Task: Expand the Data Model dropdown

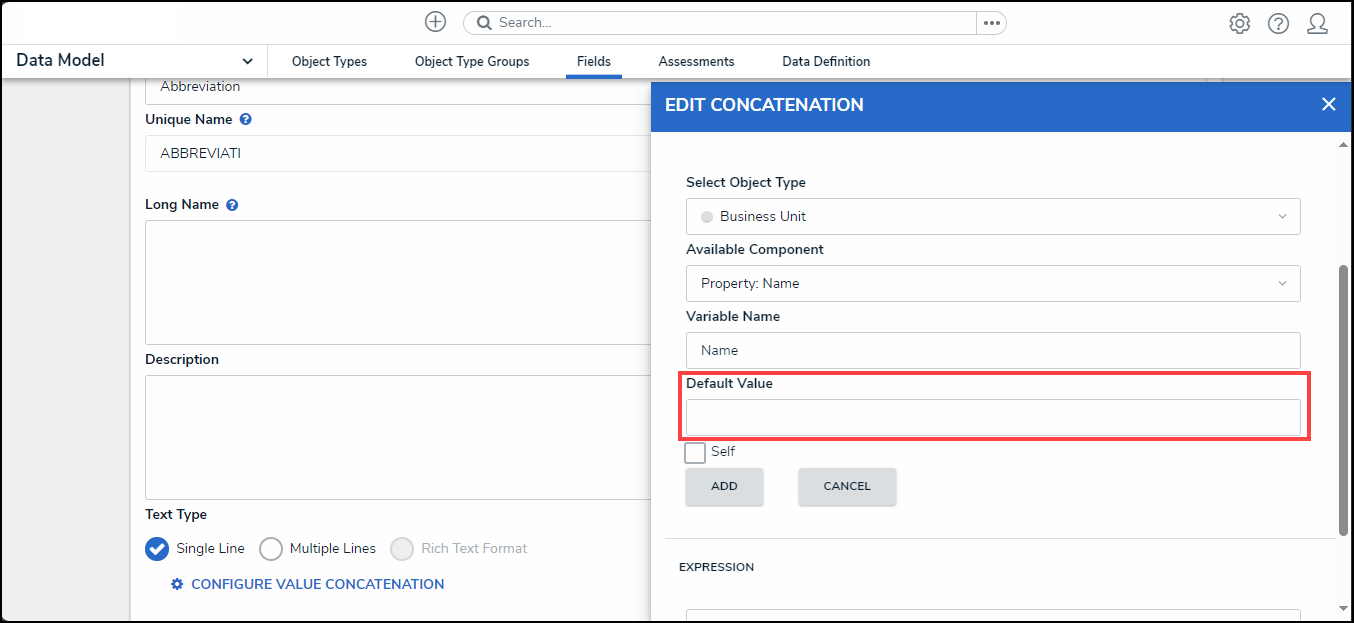Action: 247,61
